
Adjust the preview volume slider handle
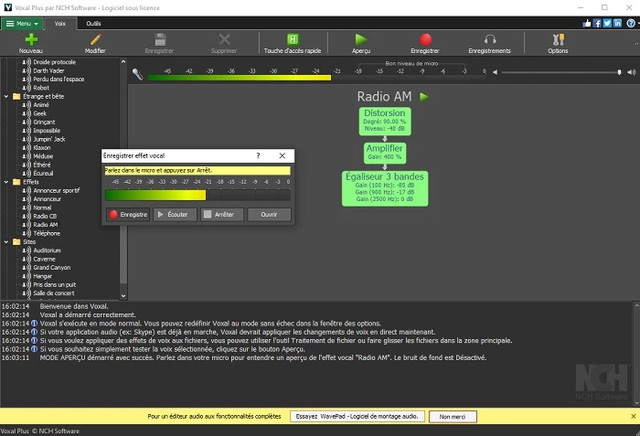pos(619,72)
